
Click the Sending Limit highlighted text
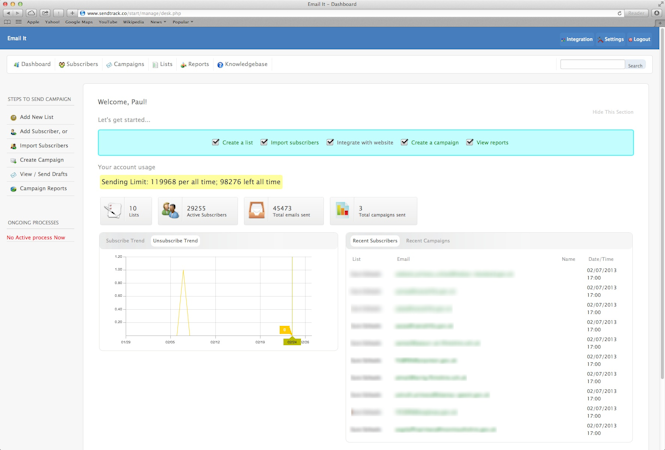pos(191,182)
